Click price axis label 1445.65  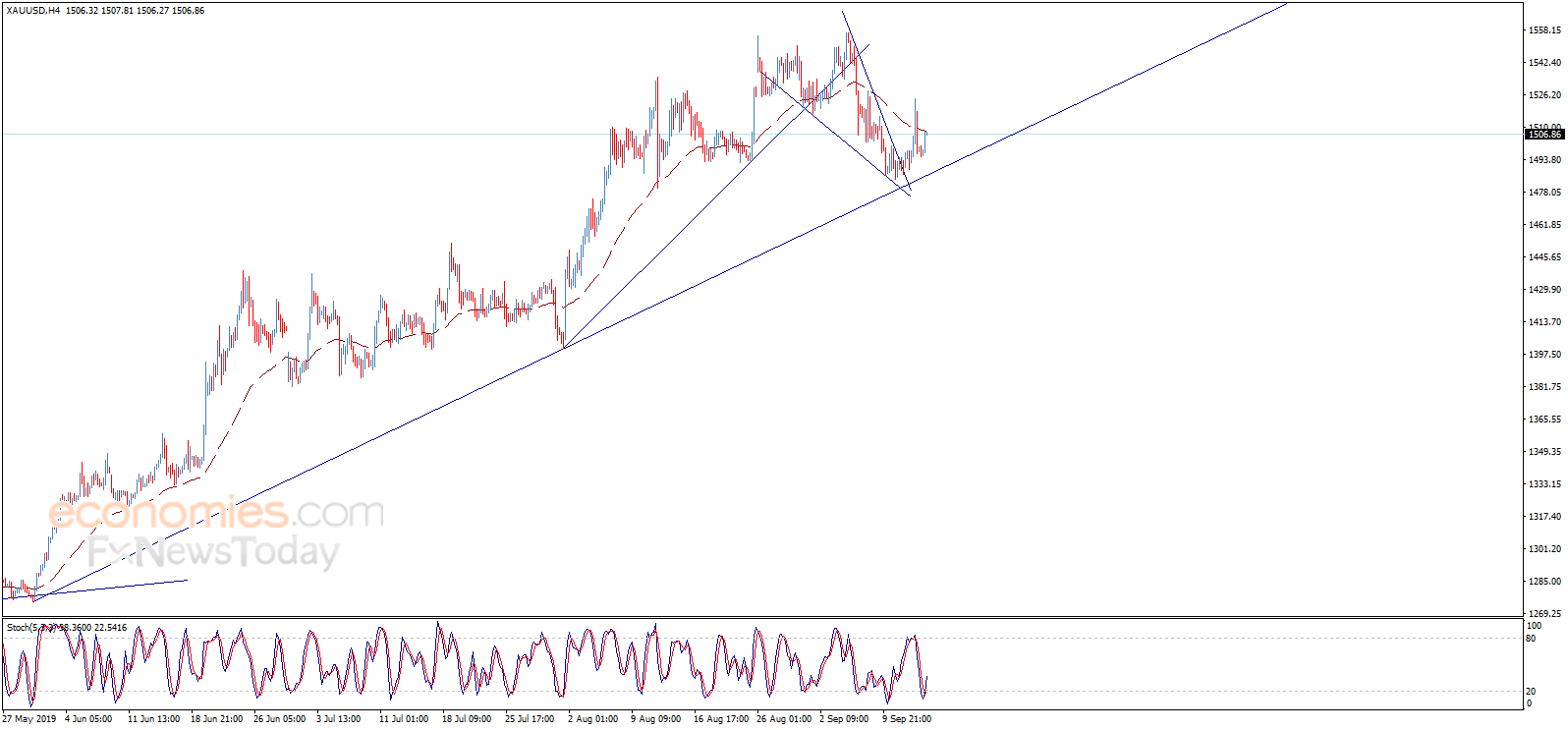[x=1544, y=257]
